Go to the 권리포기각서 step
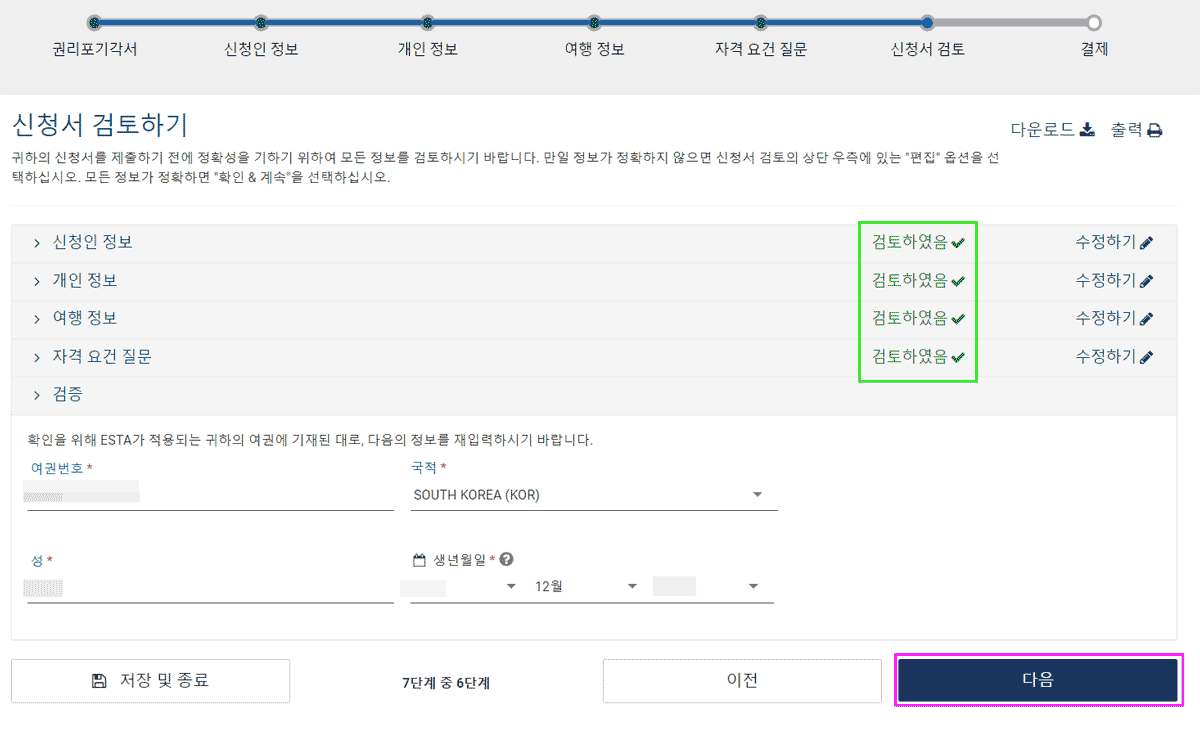Screen dimensions: 1200x729 pyautogui.click(x=94, y=22)
